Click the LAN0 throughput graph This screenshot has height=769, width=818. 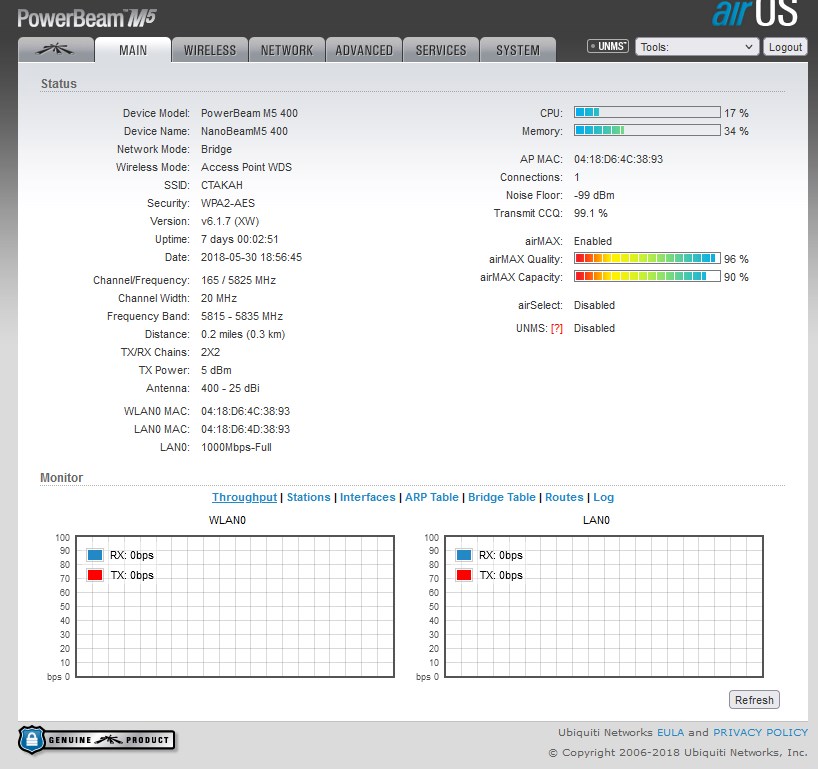pyautogui.click(x=604, y=606)
